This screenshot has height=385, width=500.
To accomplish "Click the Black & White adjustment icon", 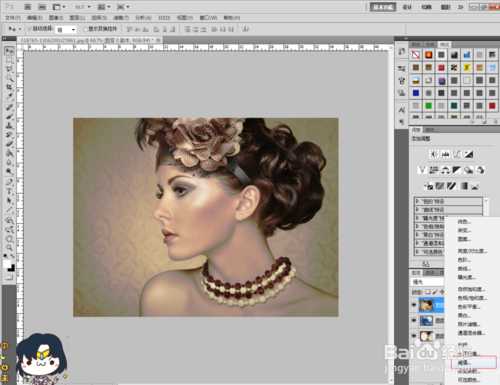I will tap(456, 170).
